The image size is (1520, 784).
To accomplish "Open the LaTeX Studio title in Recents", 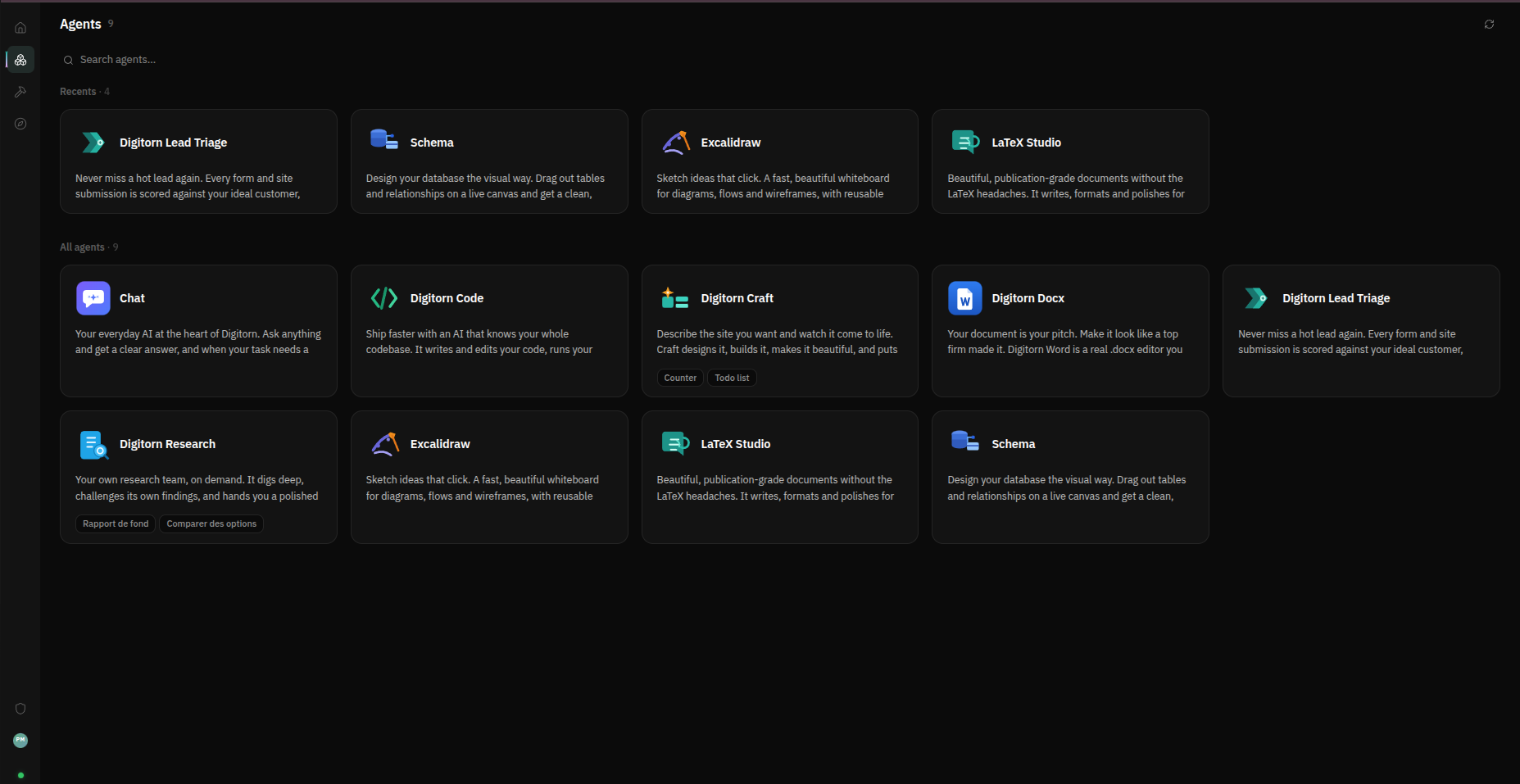I will [1027, 143].
